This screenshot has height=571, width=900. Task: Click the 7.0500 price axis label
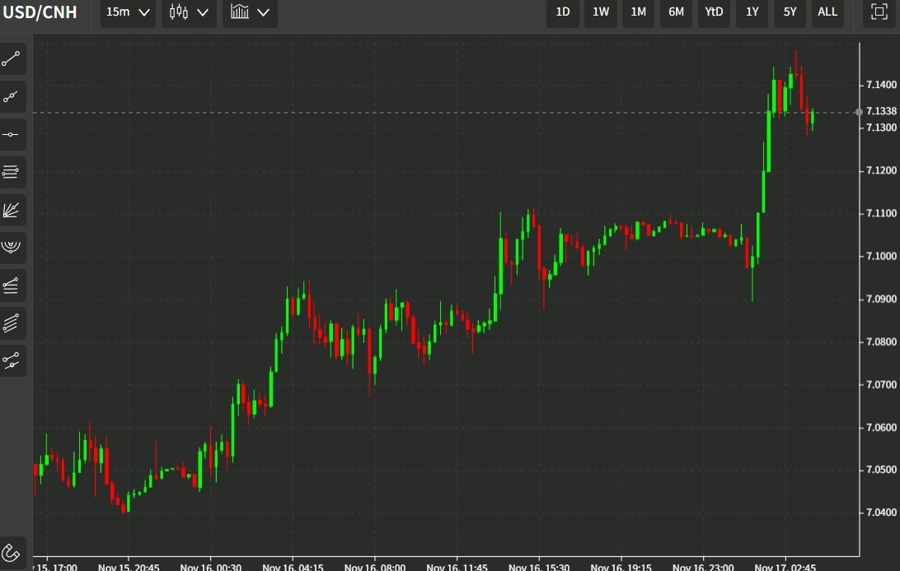tap(881, 470)
